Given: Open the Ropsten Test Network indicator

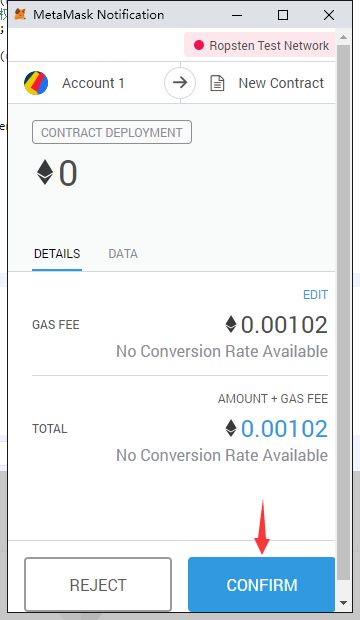Looking at the screenshot, I should pyautogui.click(x=260, y=45).
